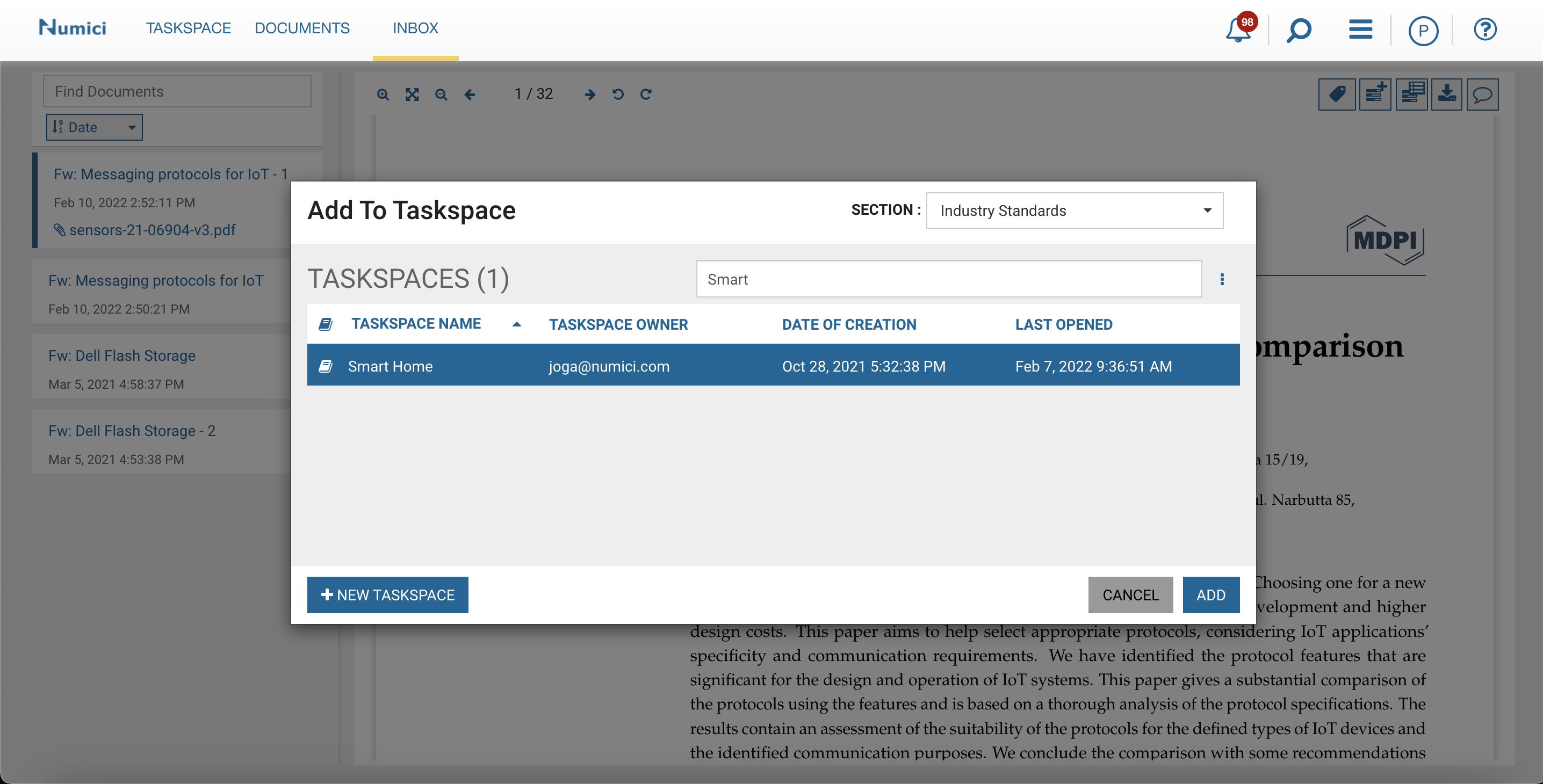Toggle sort arrow beside Taskspace Name
This screenshot has width=1543, height=784.
[517, 324]
